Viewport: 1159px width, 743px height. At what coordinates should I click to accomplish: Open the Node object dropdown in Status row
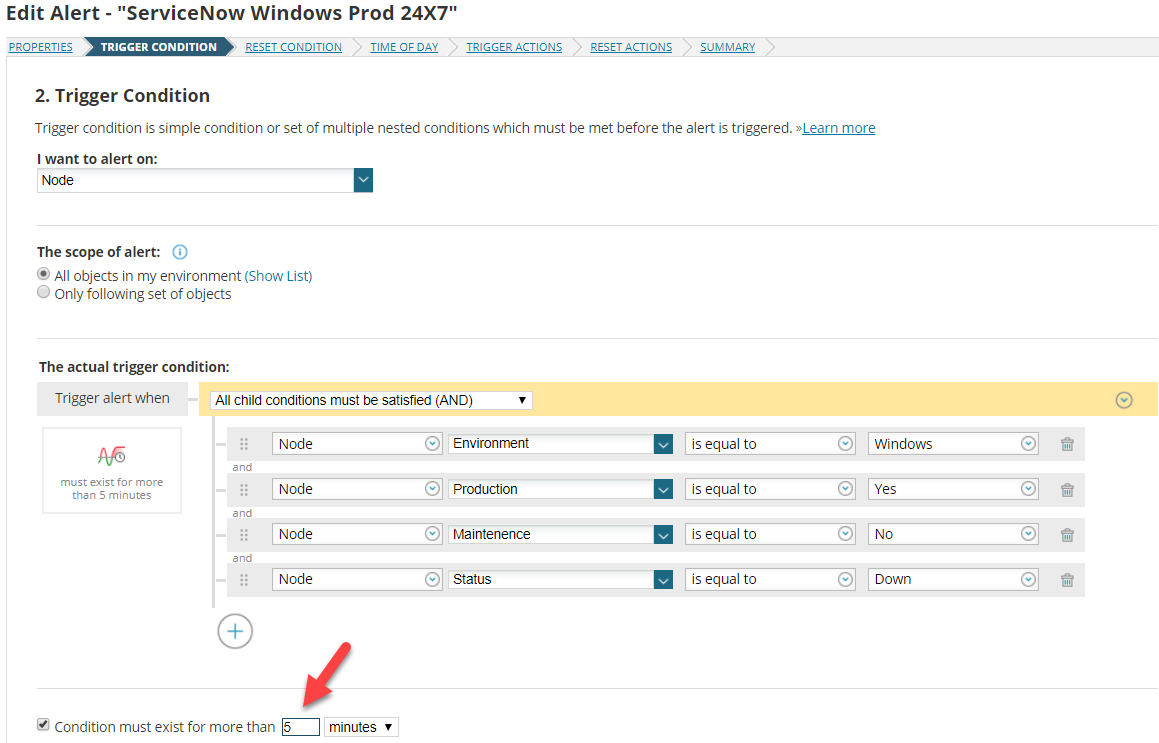point(357,579)
